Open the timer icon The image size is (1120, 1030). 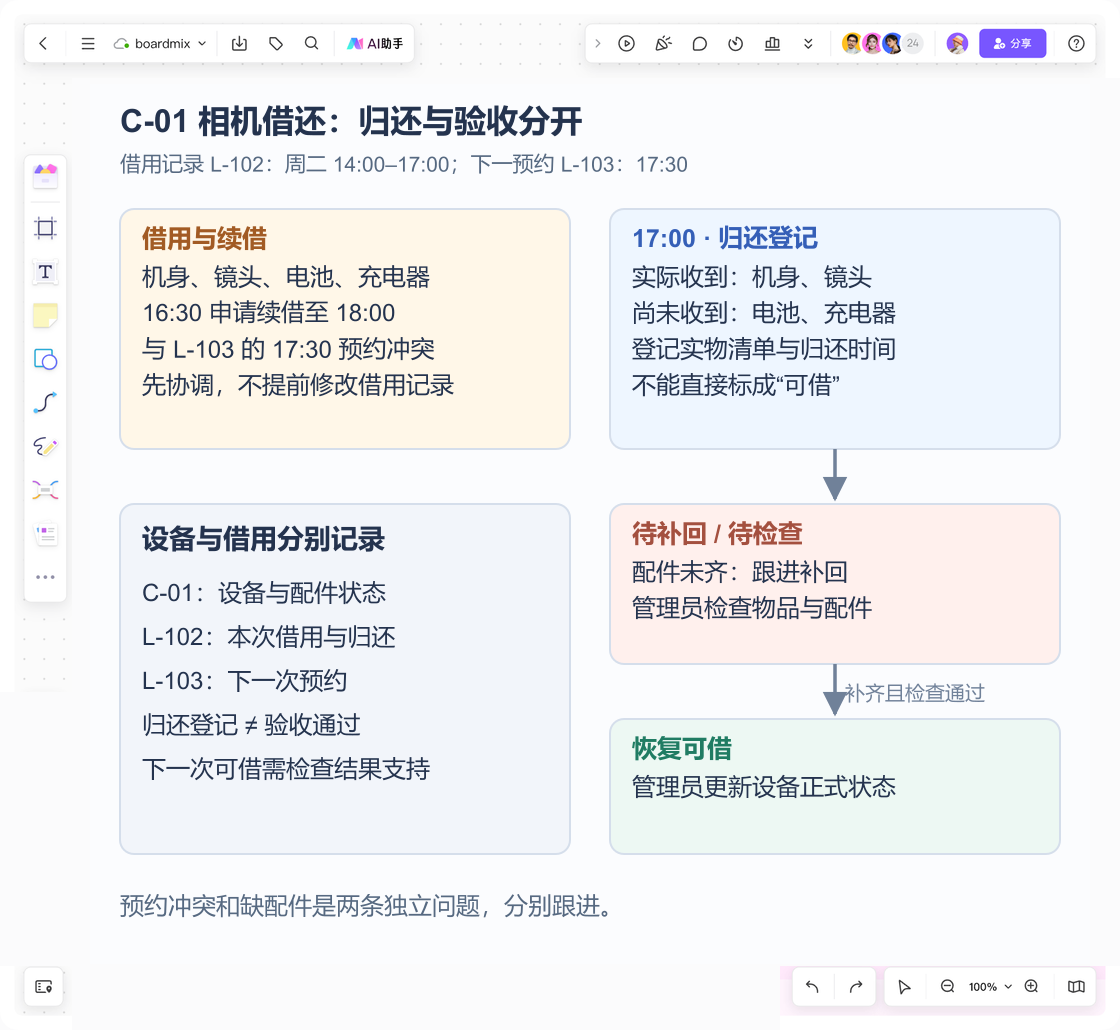click(x=736, y=44)
